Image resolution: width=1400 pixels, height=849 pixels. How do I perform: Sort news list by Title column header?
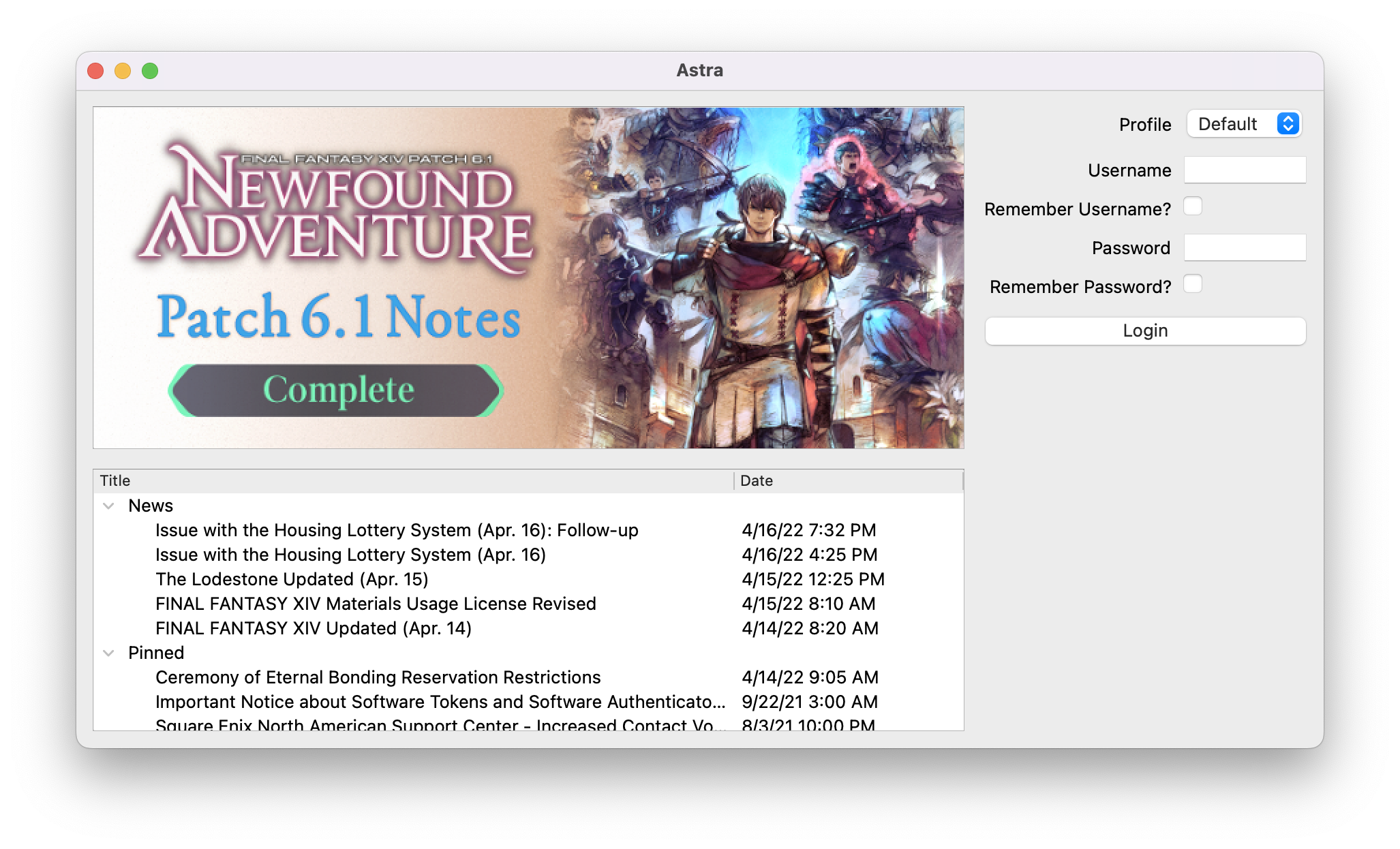pos(413,480)
